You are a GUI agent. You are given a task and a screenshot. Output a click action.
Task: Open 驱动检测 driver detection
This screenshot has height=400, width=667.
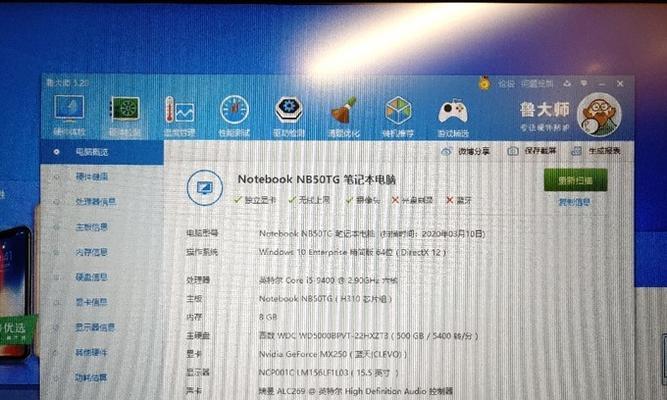pos(289,115)
